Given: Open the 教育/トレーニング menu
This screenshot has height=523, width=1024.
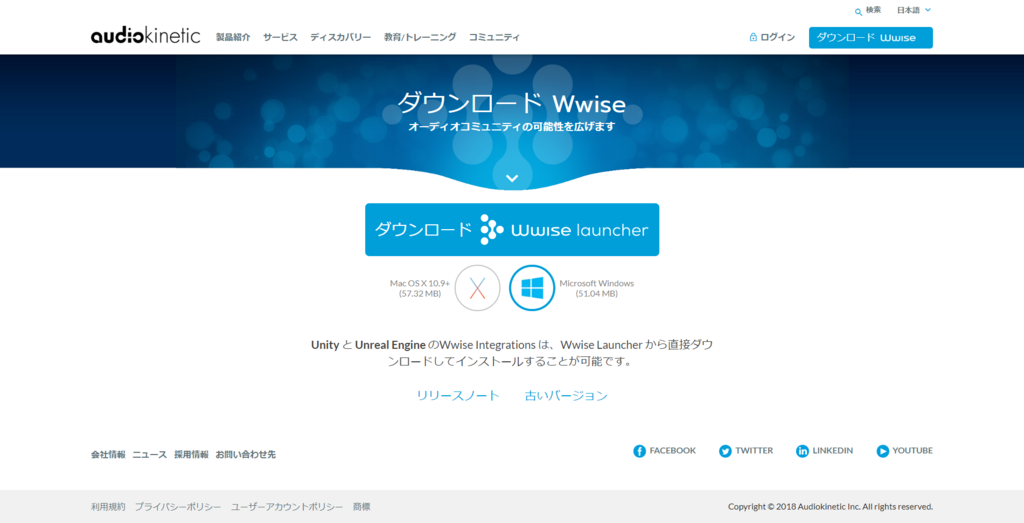Looking at the screenshot, I should pyautogui.click(x=420, y=37).
